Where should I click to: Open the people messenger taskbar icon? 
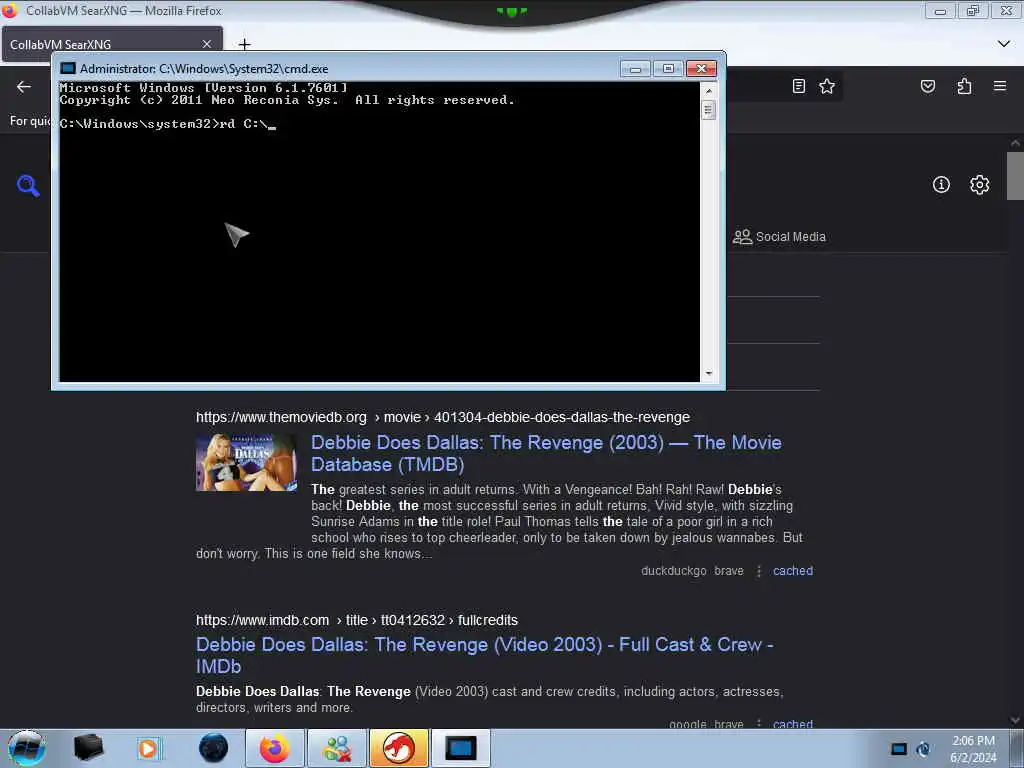337,748
